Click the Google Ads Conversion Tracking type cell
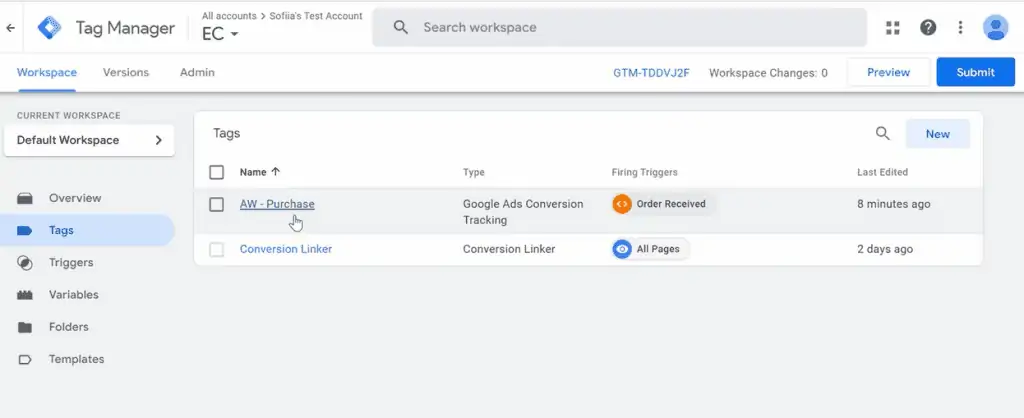The width and height of the screenshot is (1024, 418). pyautogui.click(x=523, y=212)
